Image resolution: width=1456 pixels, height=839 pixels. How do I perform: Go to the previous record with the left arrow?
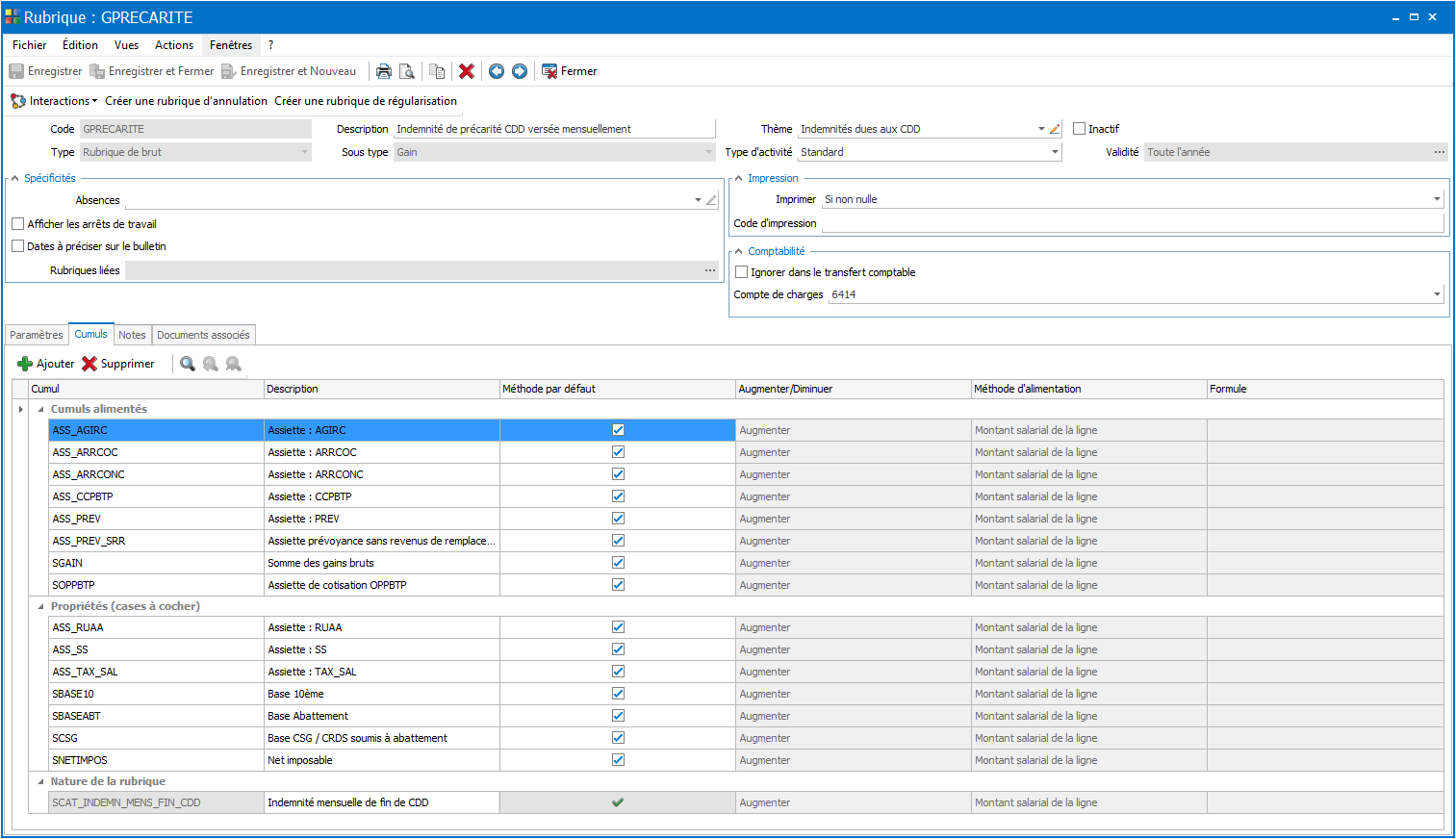click(x=497, y=71)
